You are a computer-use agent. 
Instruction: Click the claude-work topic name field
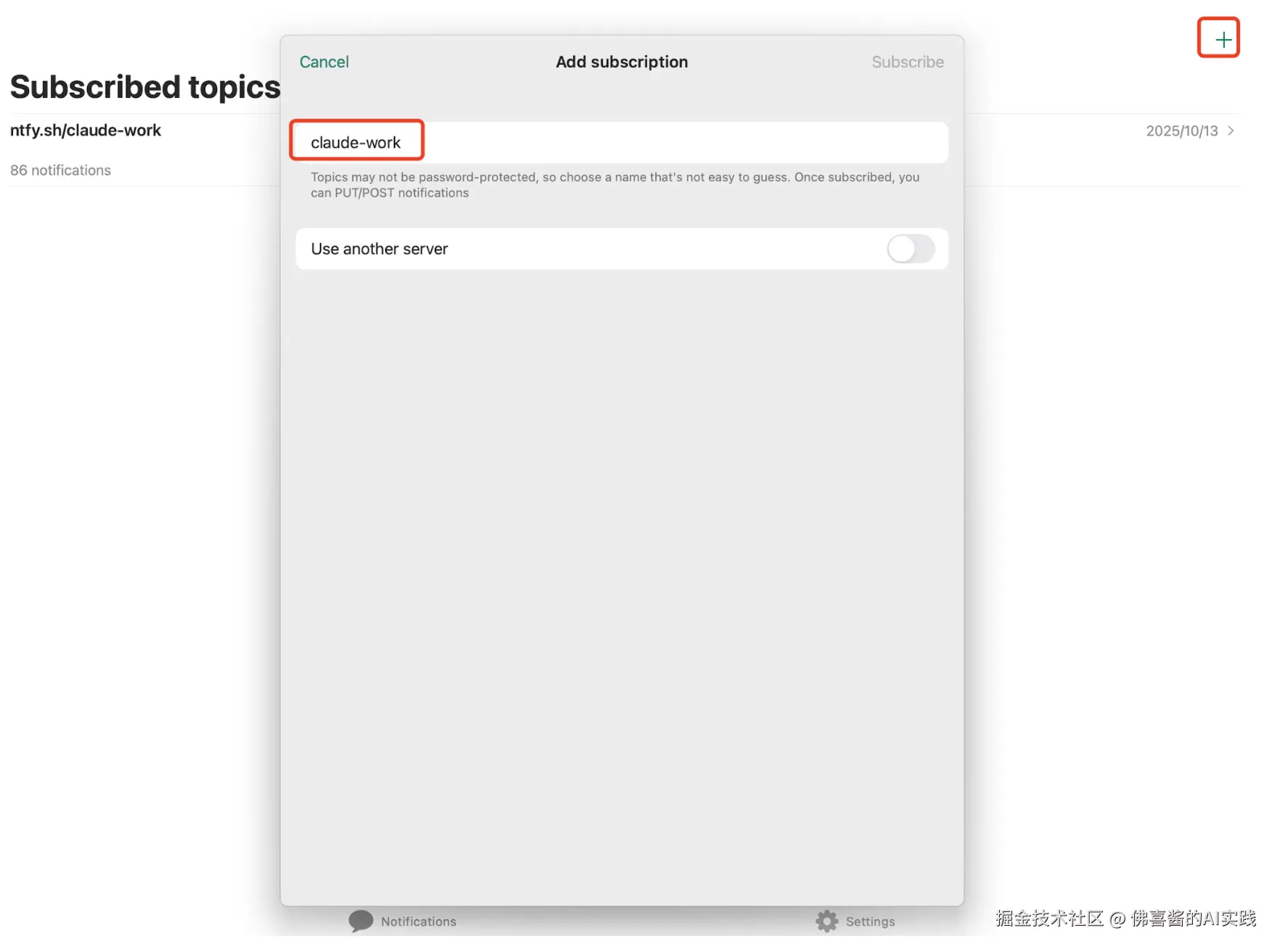[356, 143]
